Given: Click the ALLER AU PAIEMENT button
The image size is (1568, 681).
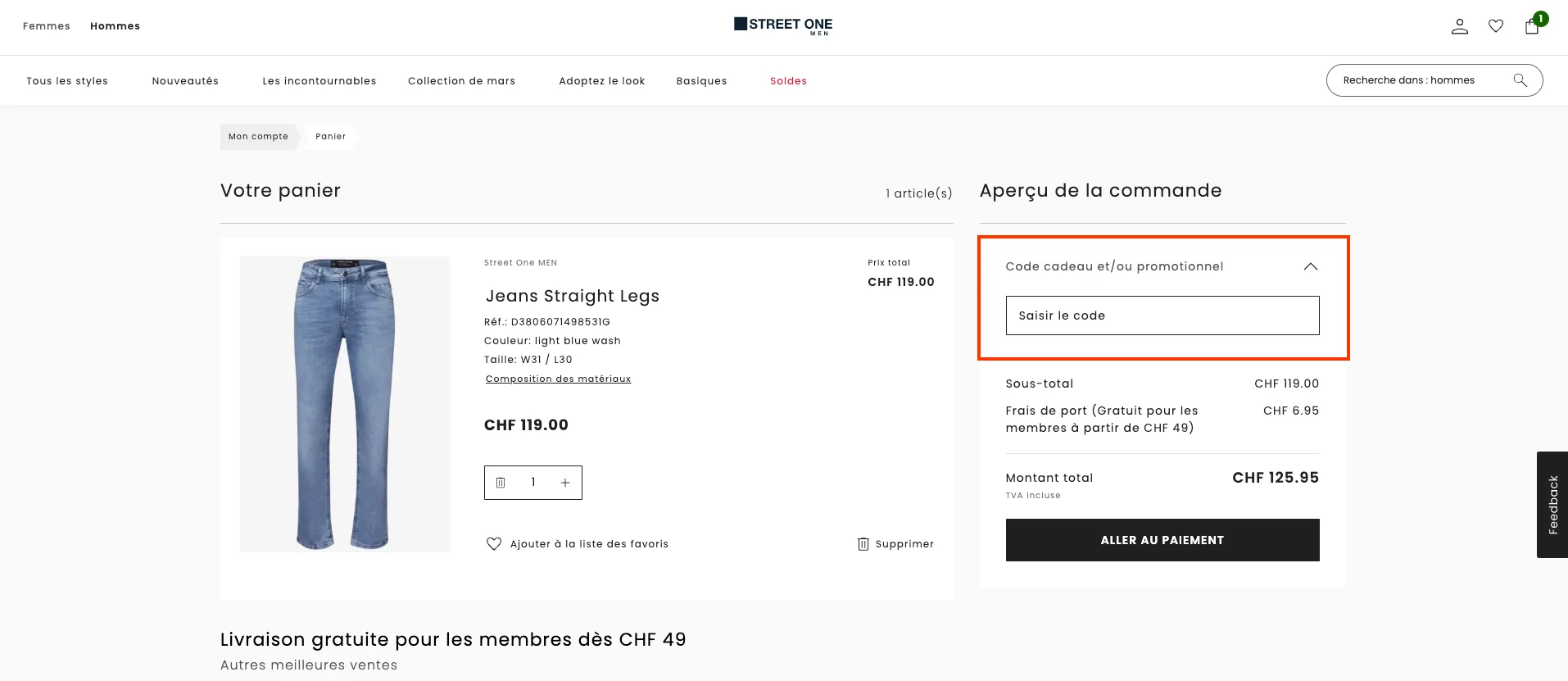Looking at the screenshot, I should pyautogui.click(x=1162, y=539).
